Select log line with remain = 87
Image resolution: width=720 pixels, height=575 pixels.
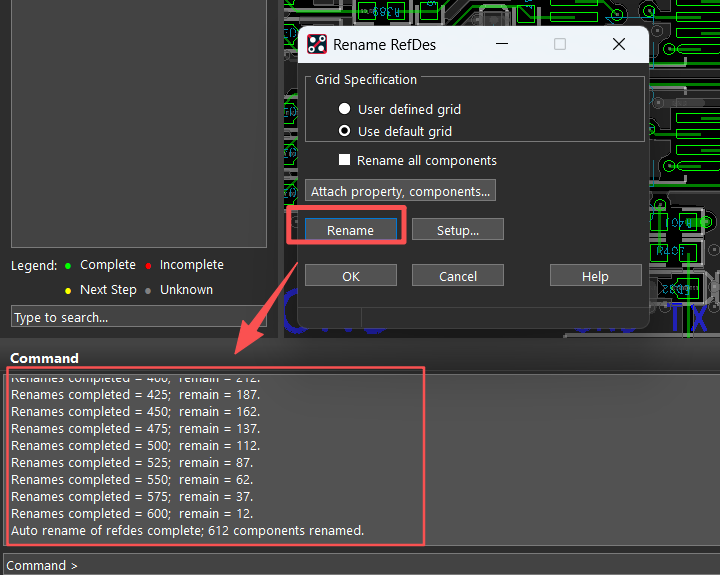tap(132, 462)
